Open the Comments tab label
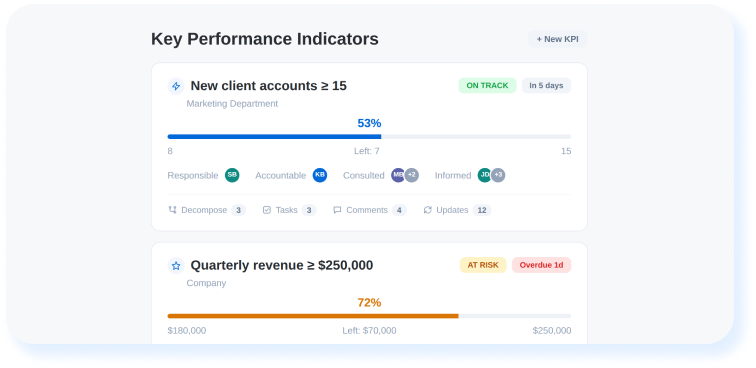 [367, 210]
